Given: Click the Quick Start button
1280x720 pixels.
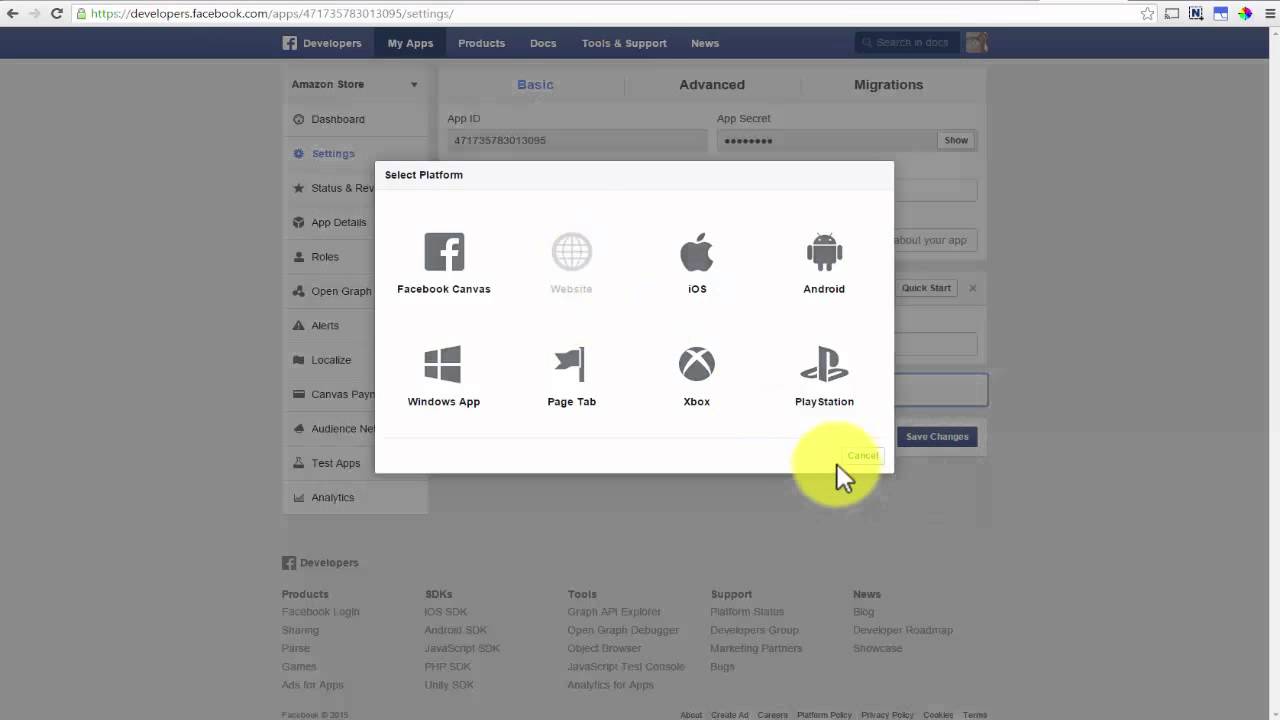Looking at the screenshot, I should pos(926,288).
